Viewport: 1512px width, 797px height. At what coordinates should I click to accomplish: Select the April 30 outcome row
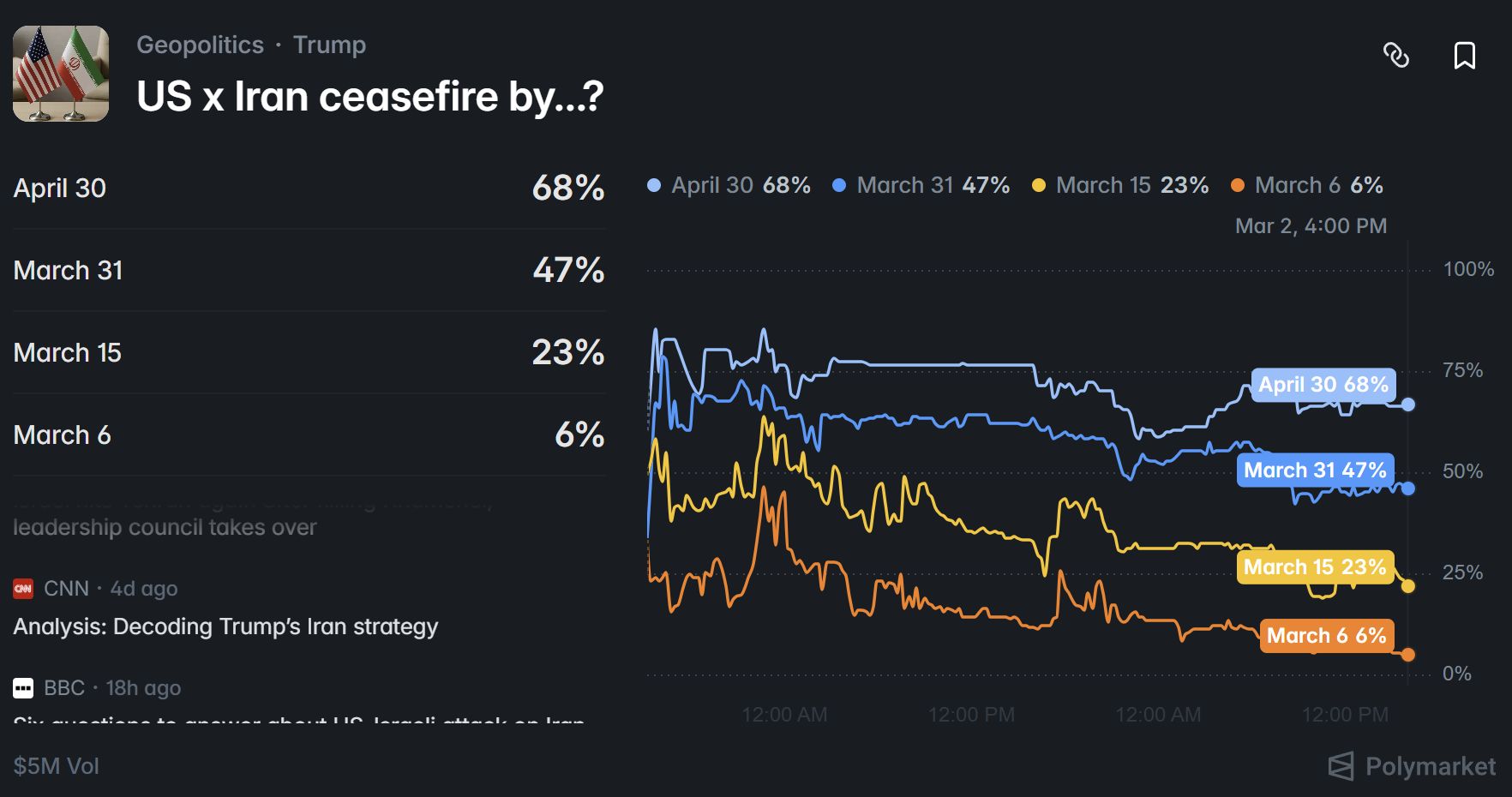309,188
